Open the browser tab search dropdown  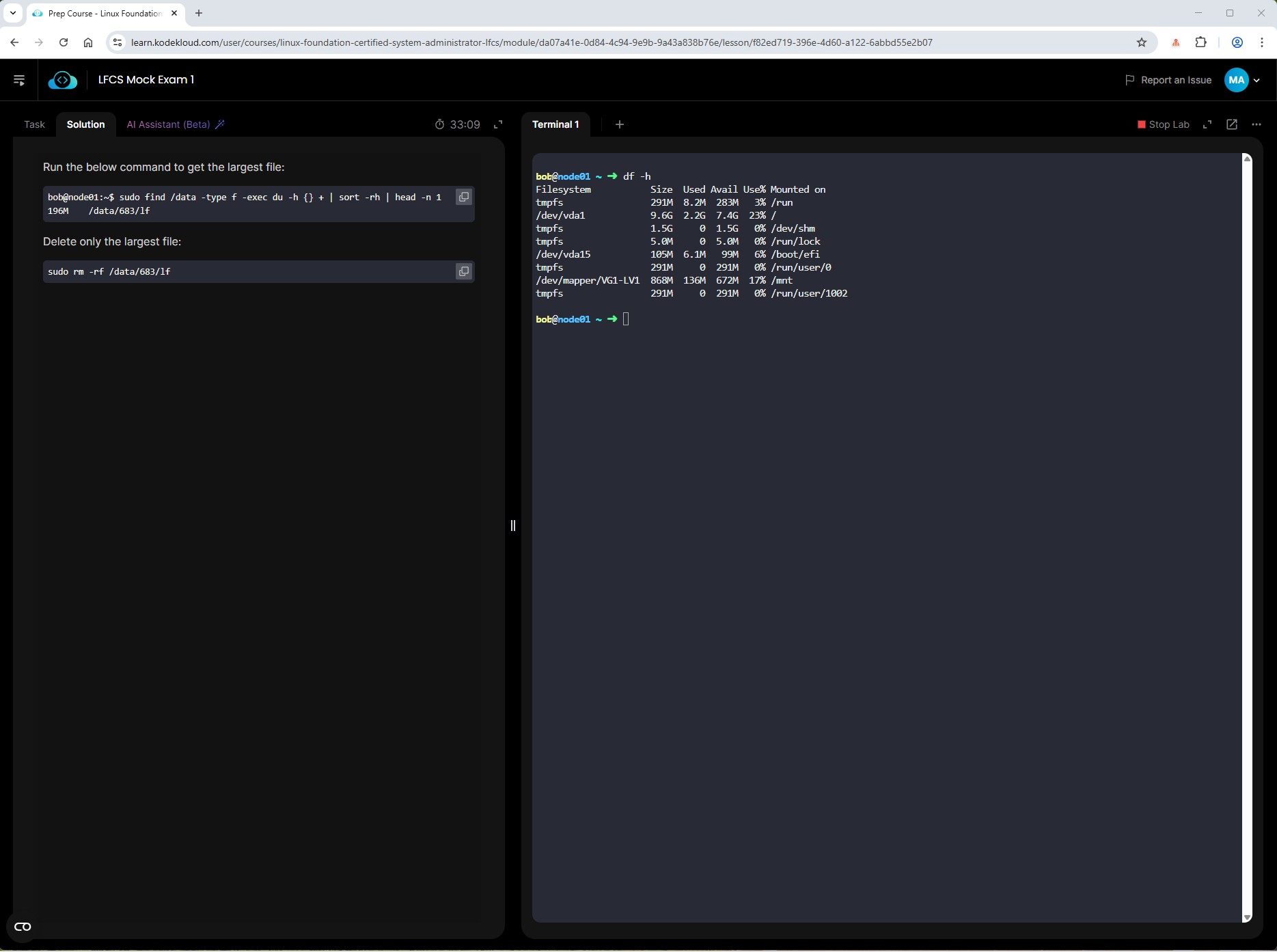12,13
